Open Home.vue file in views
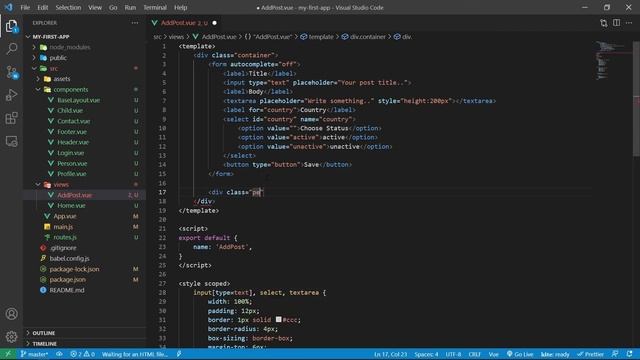Viewport: 640px width, 360px height. coord(71,206)
